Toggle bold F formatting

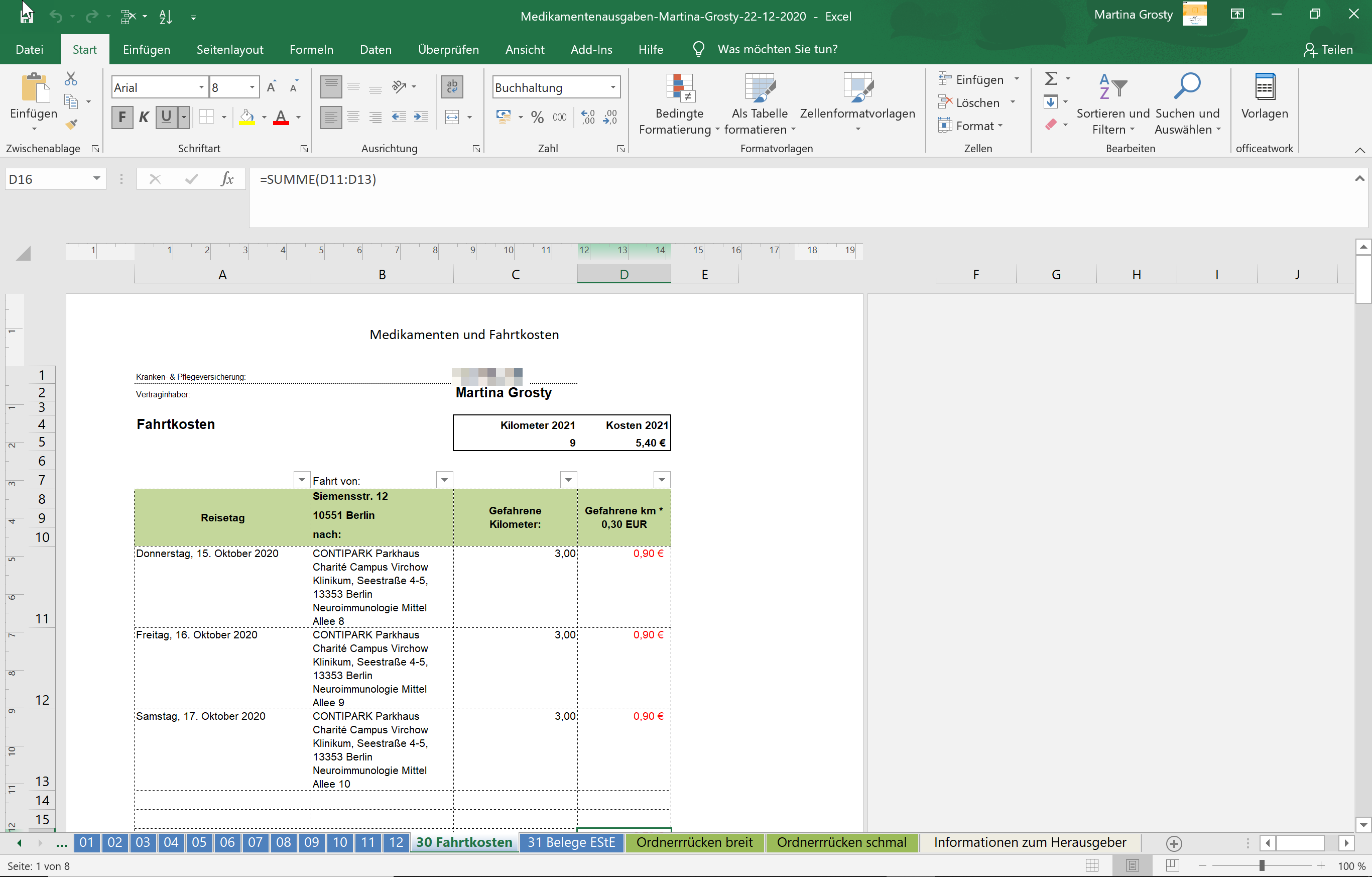click(x=122, y=118)
